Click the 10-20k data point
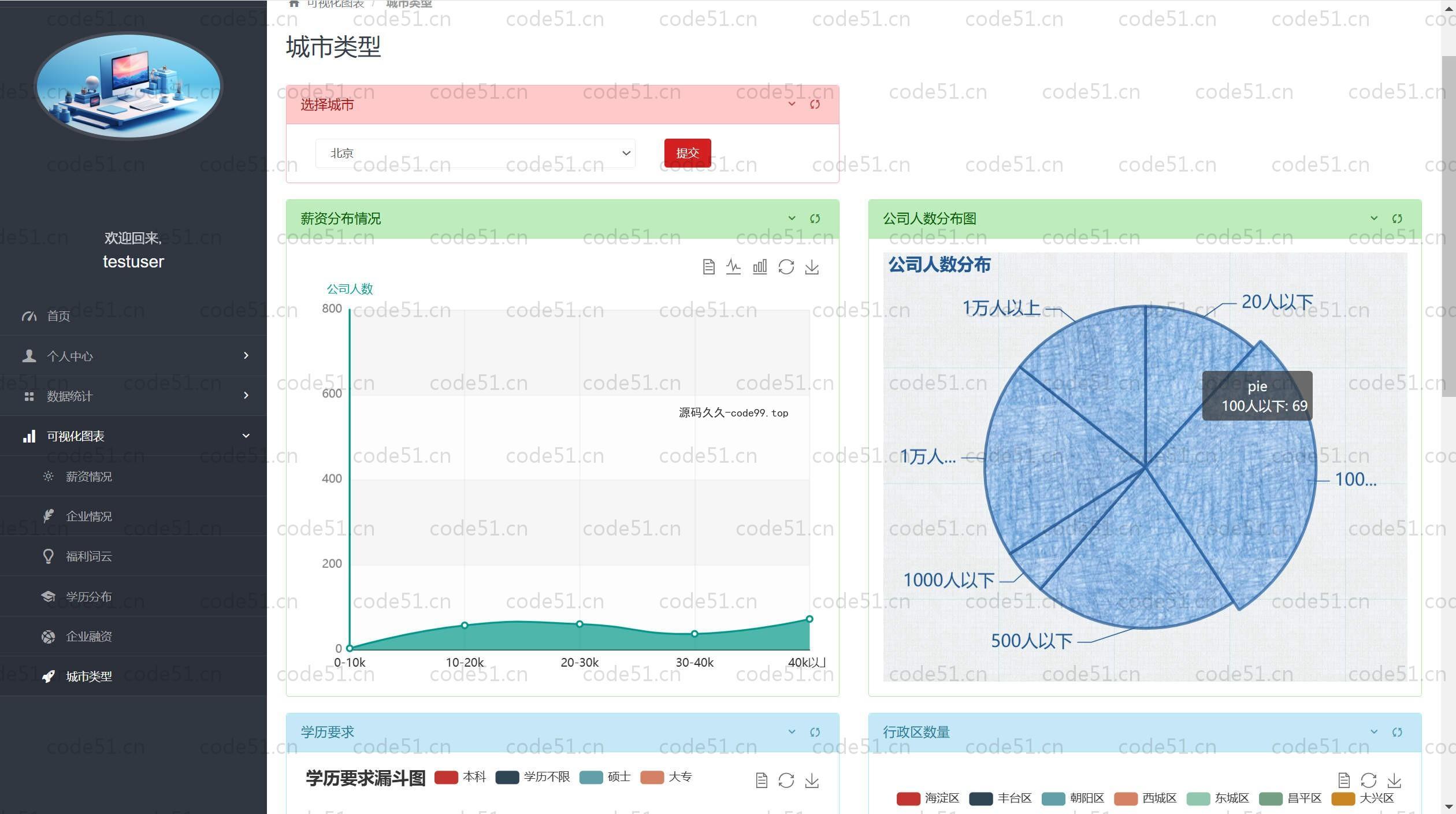 [465, 625]
